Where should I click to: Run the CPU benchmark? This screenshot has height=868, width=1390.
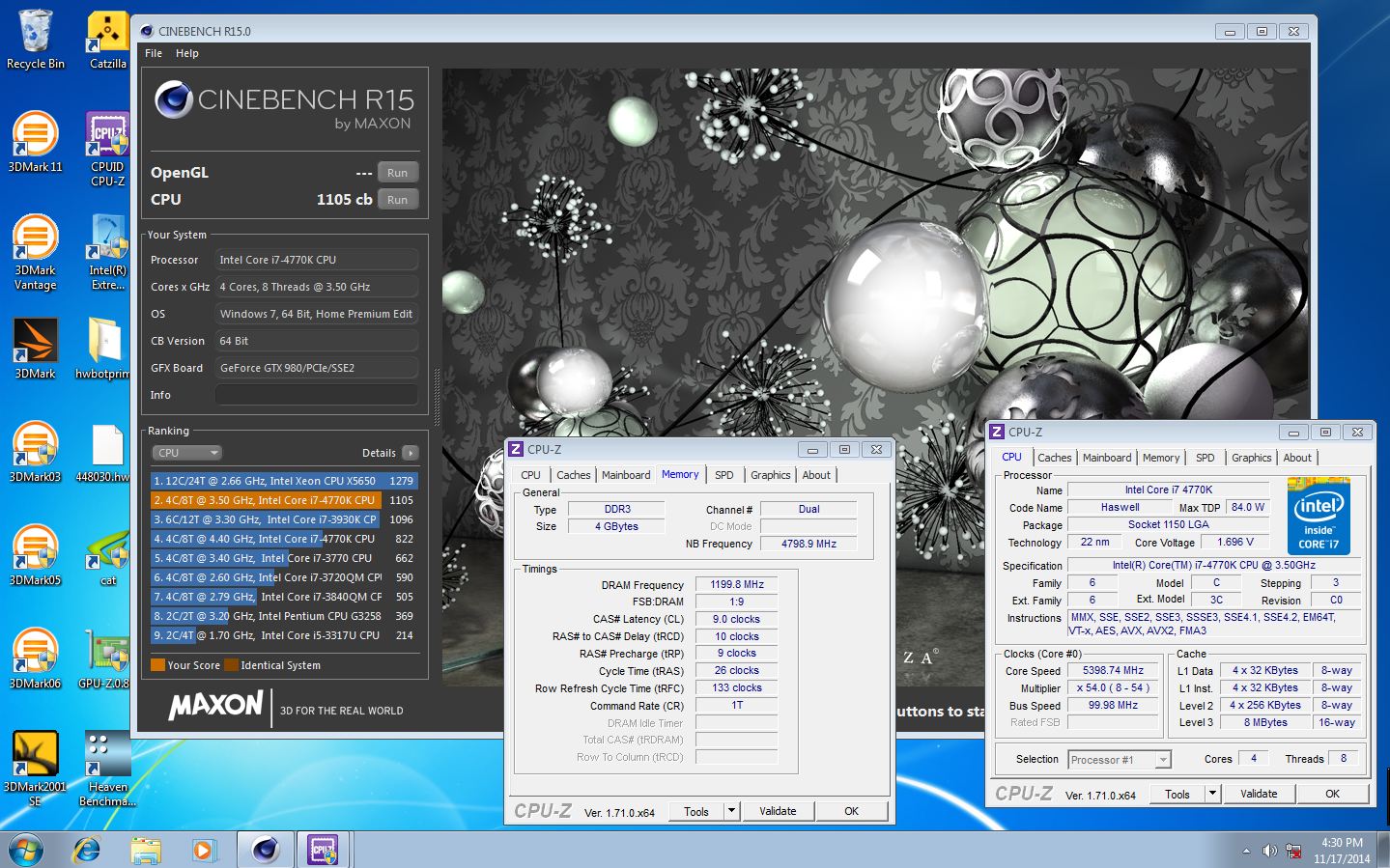point(398,200)
